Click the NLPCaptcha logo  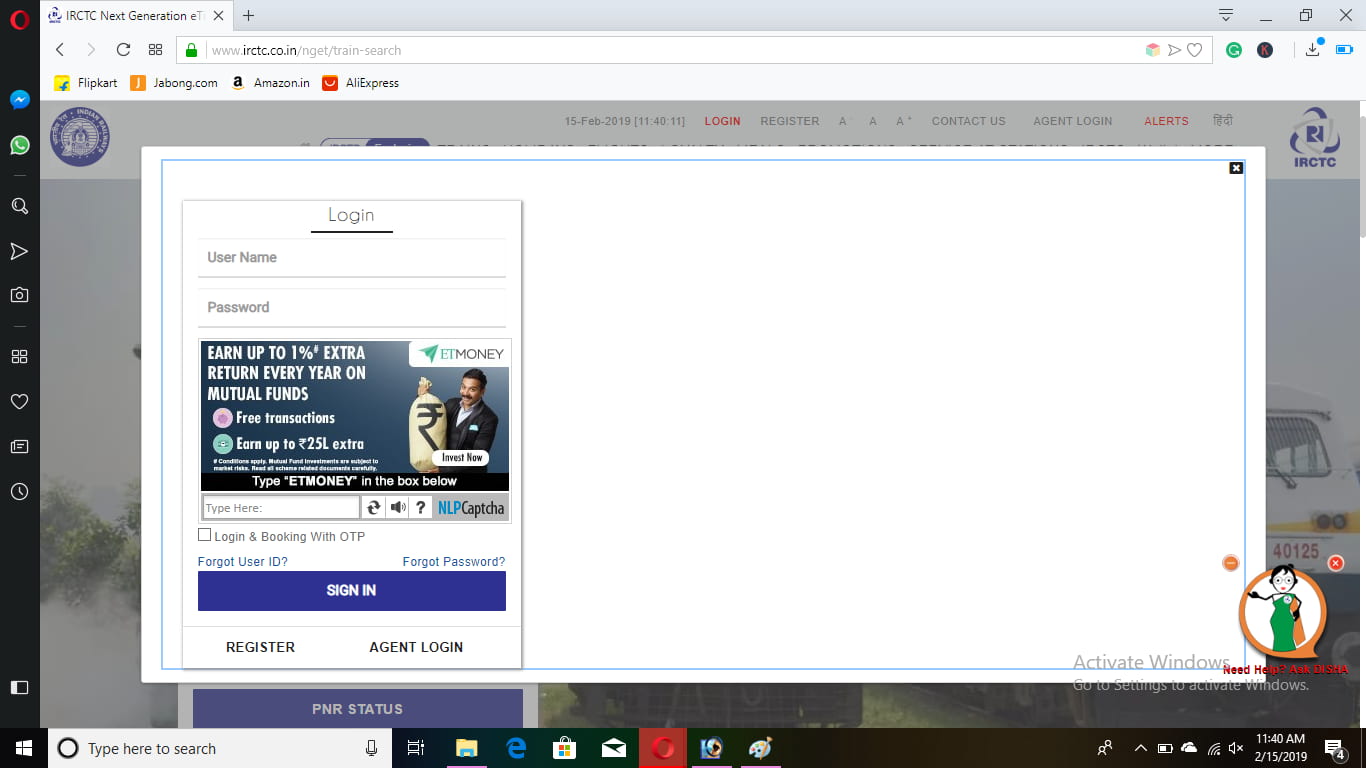point(471,507)
